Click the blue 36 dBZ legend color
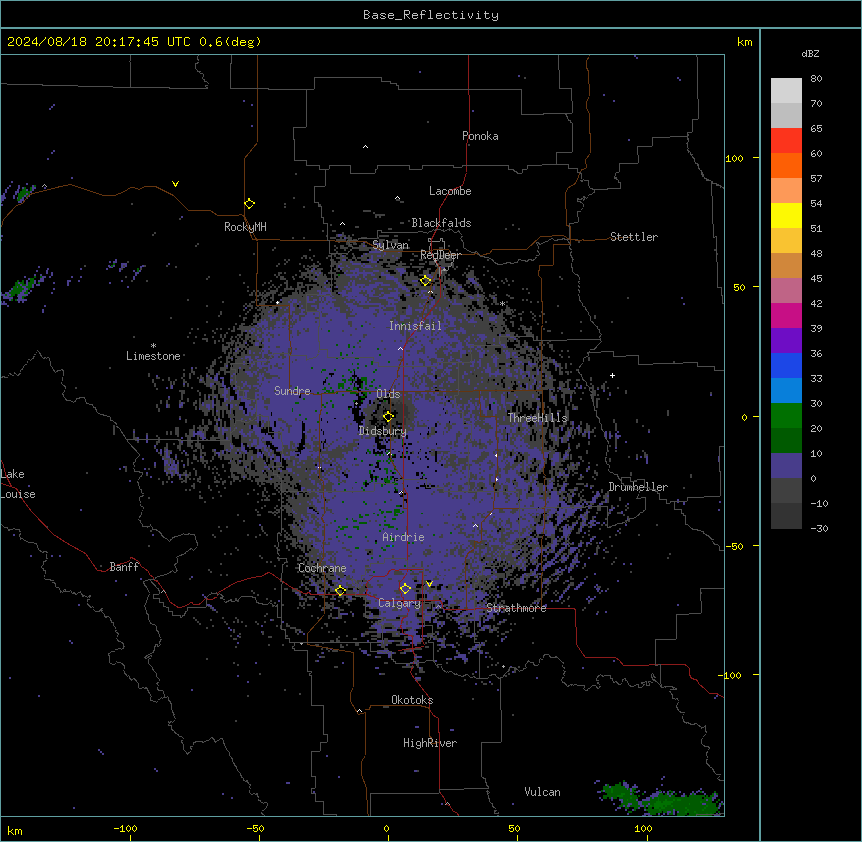 786,365
